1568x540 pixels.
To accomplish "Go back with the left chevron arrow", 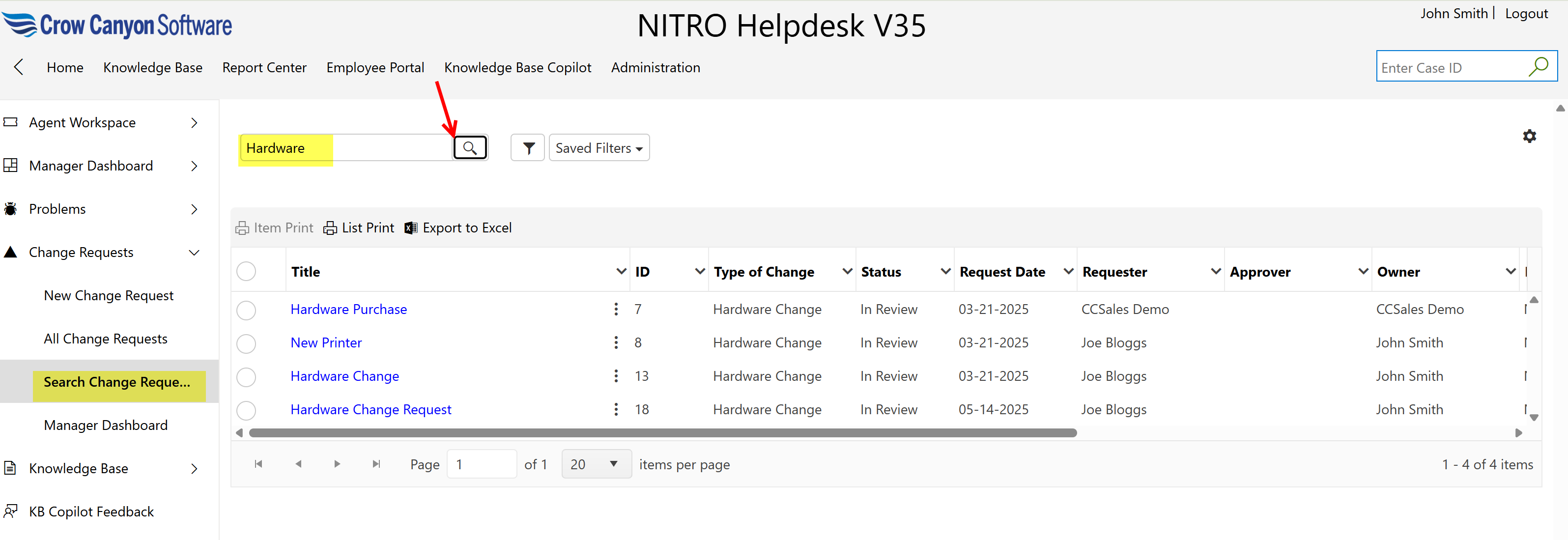I will click(19, 67).
